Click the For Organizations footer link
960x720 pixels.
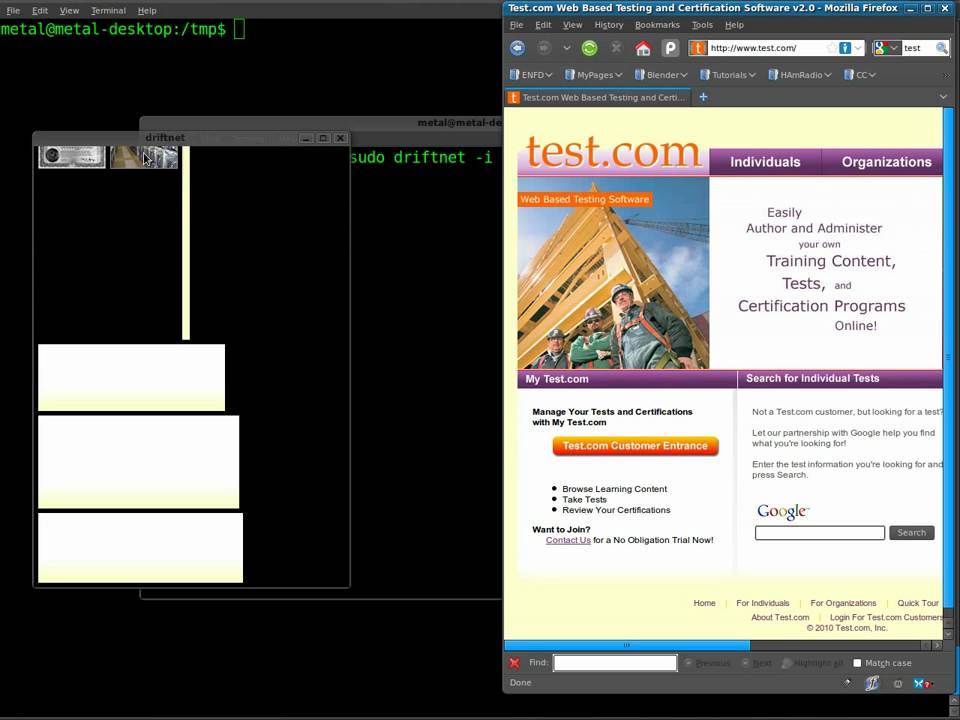843,603
